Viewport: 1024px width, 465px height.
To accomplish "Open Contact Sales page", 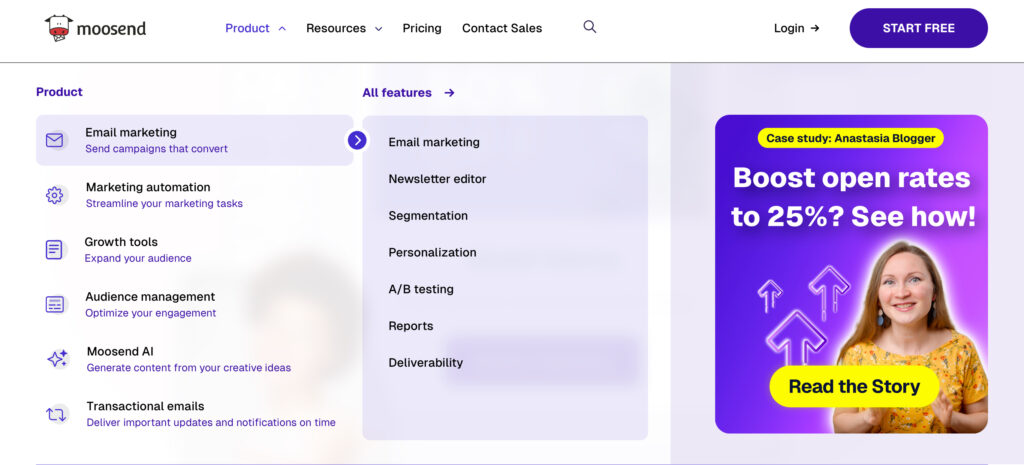I will click(502, 28).
